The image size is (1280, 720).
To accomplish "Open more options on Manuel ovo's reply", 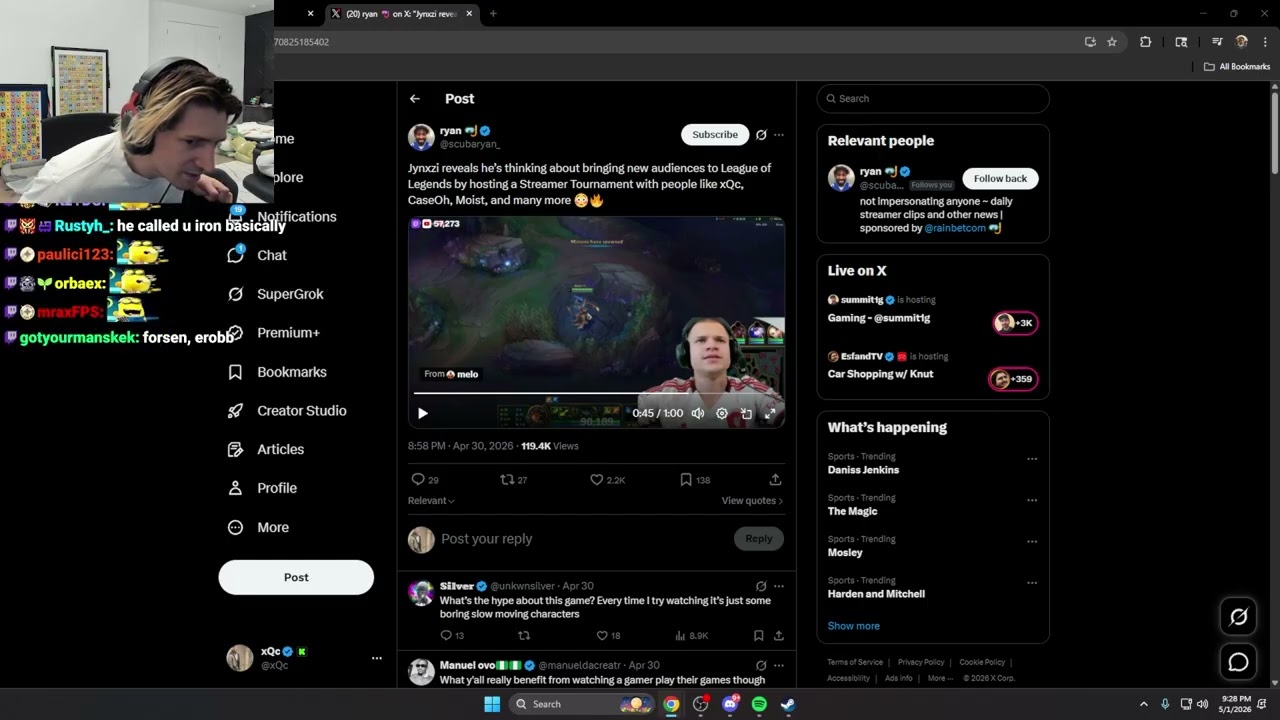I will pyautogui.click(x=779, y=666).
